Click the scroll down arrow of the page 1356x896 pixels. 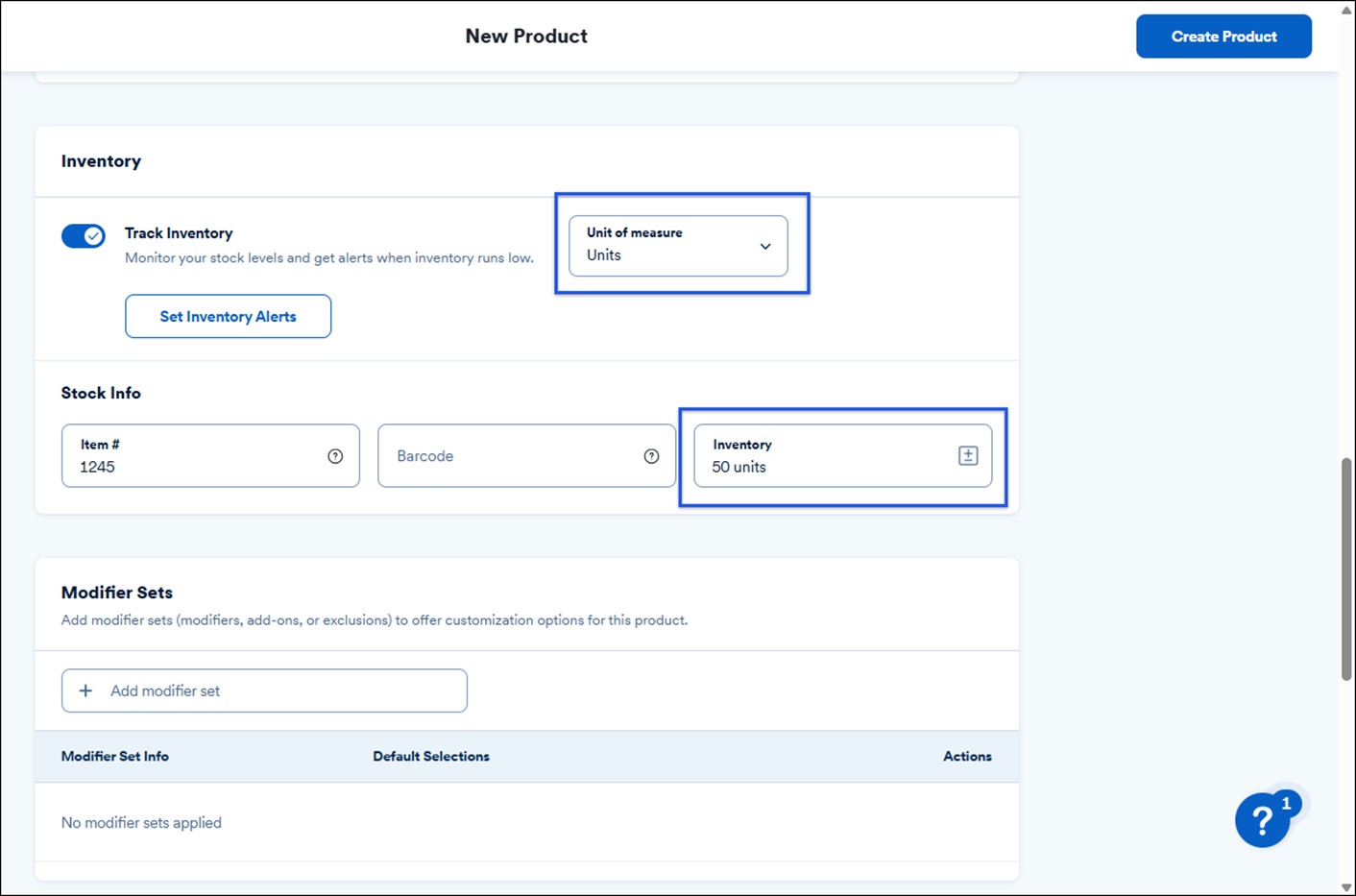tap(1346, 887)
